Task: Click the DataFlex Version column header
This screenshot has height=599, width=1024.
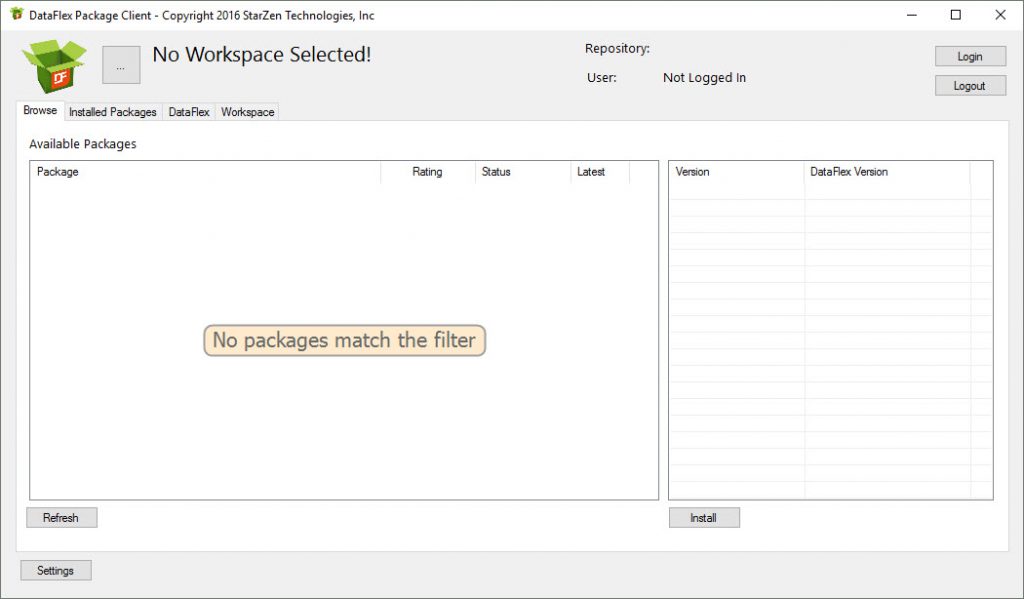Action: tap(888, 172)
